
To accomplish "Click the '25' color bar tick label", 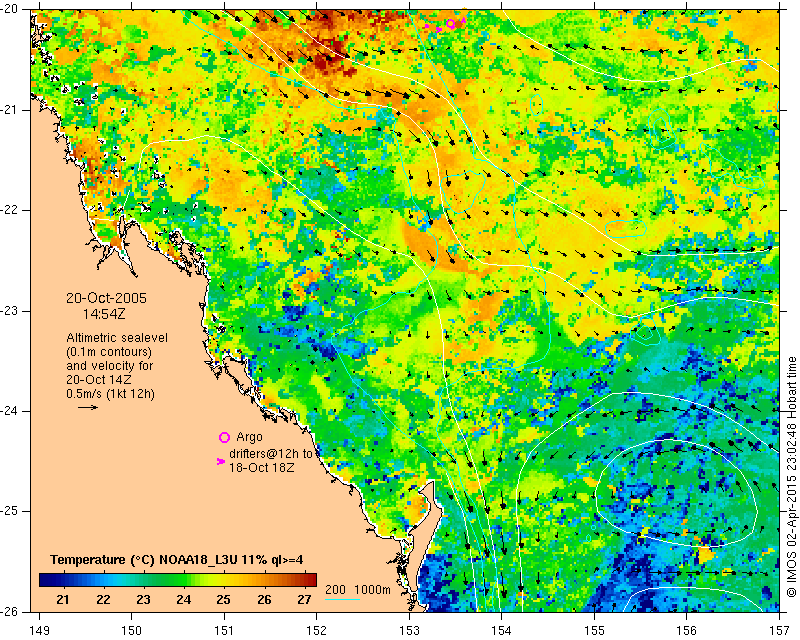I will pyautogui.click(x=223, y=599).
